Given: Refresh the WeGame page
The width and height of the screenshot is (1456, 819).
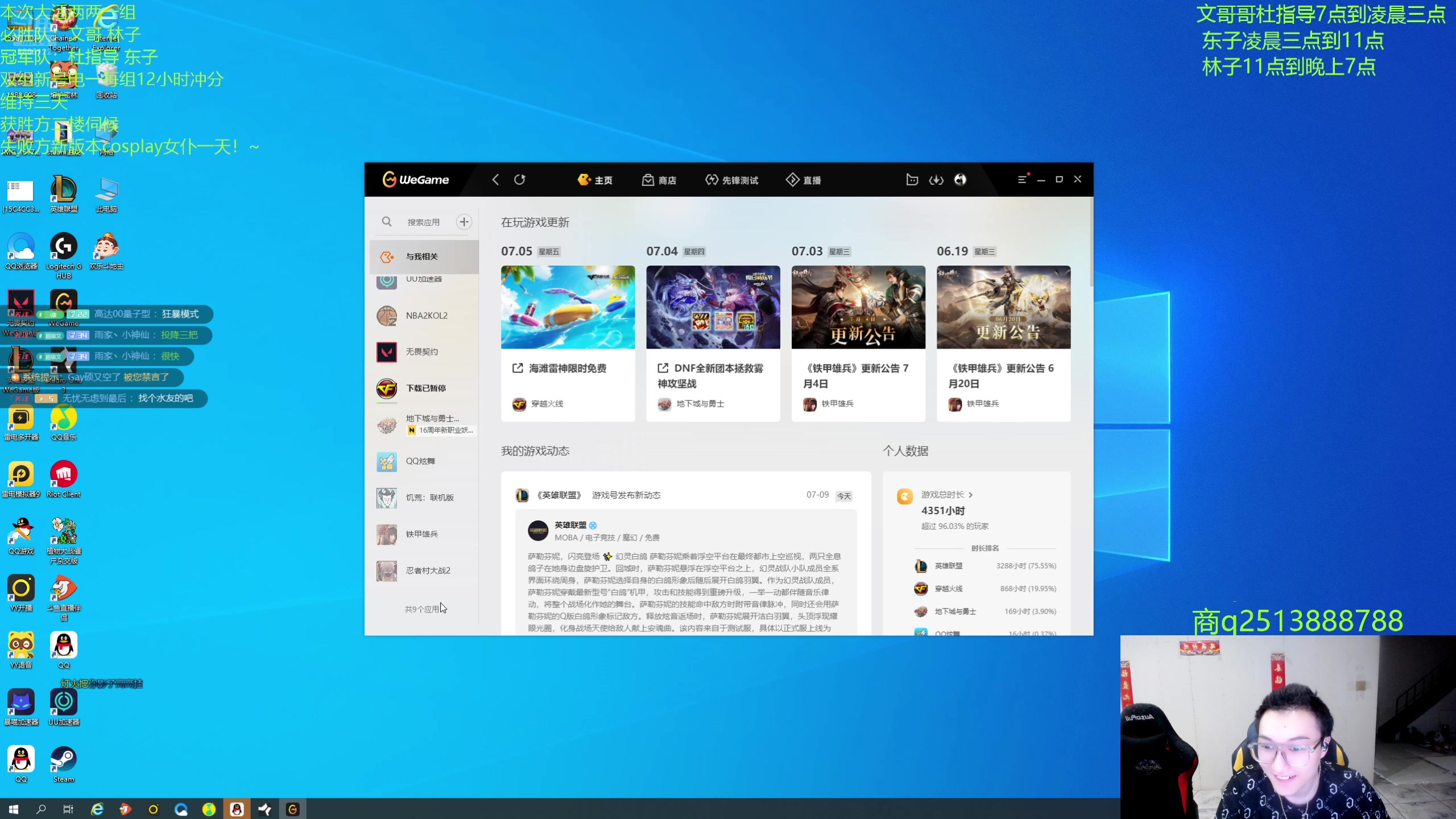Looking at the screenshot, I should click(520, 180).
